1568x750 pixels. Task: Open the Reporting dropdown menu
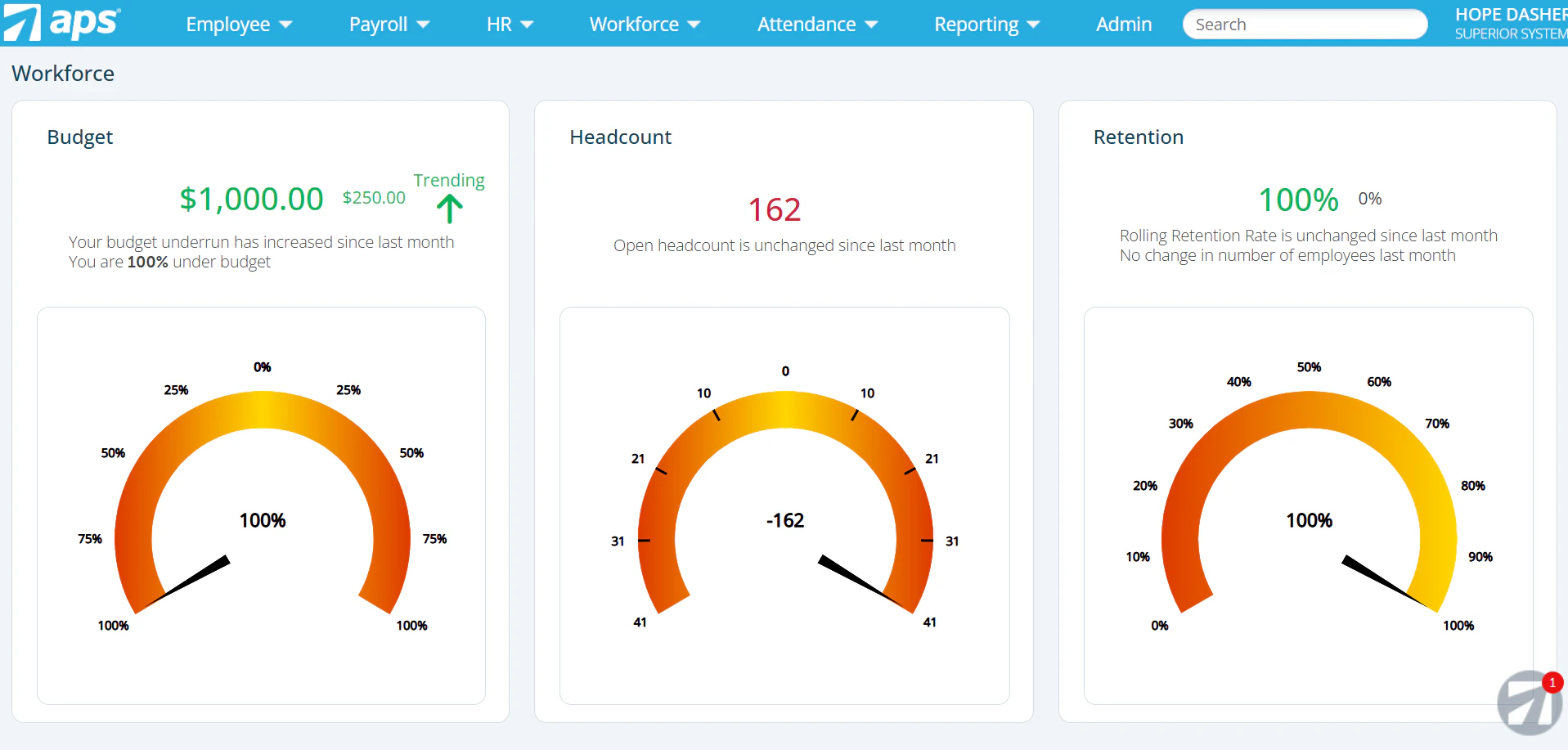point(986,24)
